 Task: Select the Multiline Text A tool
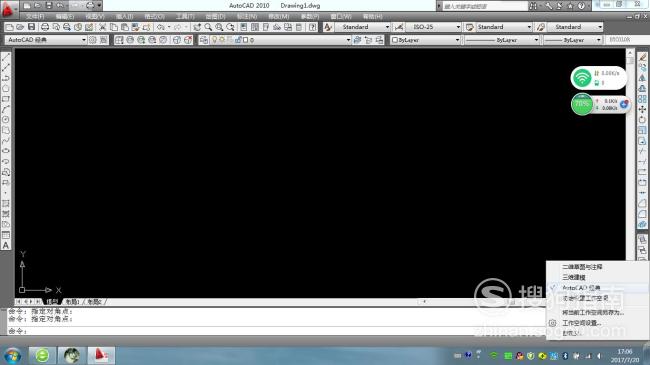pyautogui.click(x=6, y=245)
